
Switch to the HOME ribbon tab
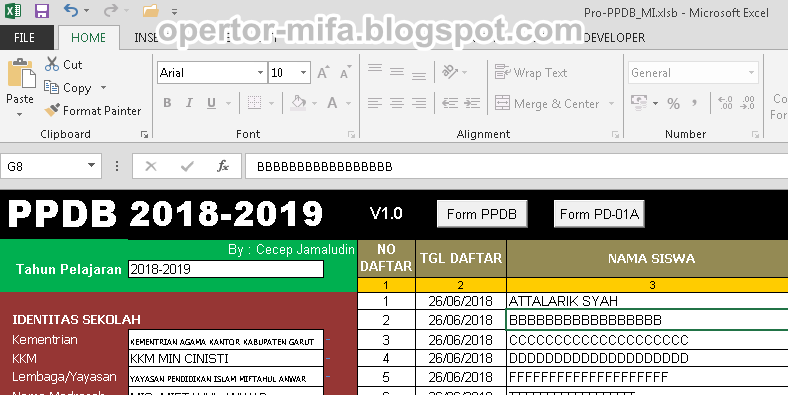[88, 38]
